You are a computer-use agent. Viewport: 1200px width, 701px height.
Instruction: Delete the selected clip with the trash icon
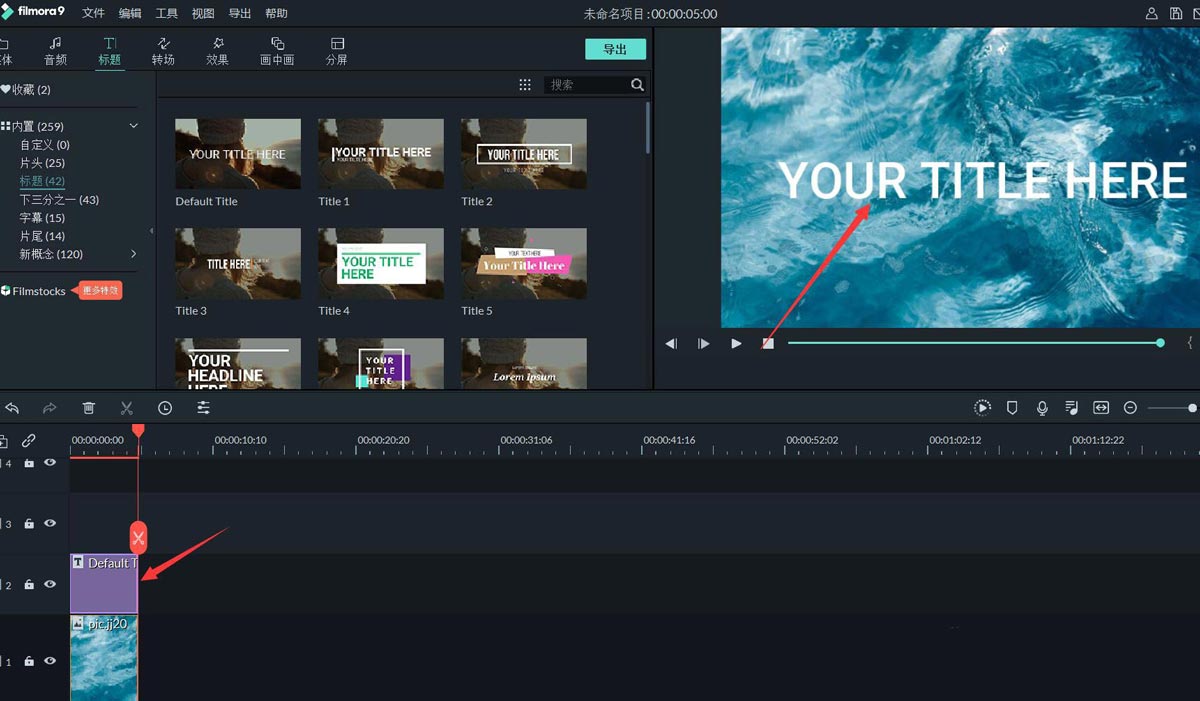coord(89,408)
